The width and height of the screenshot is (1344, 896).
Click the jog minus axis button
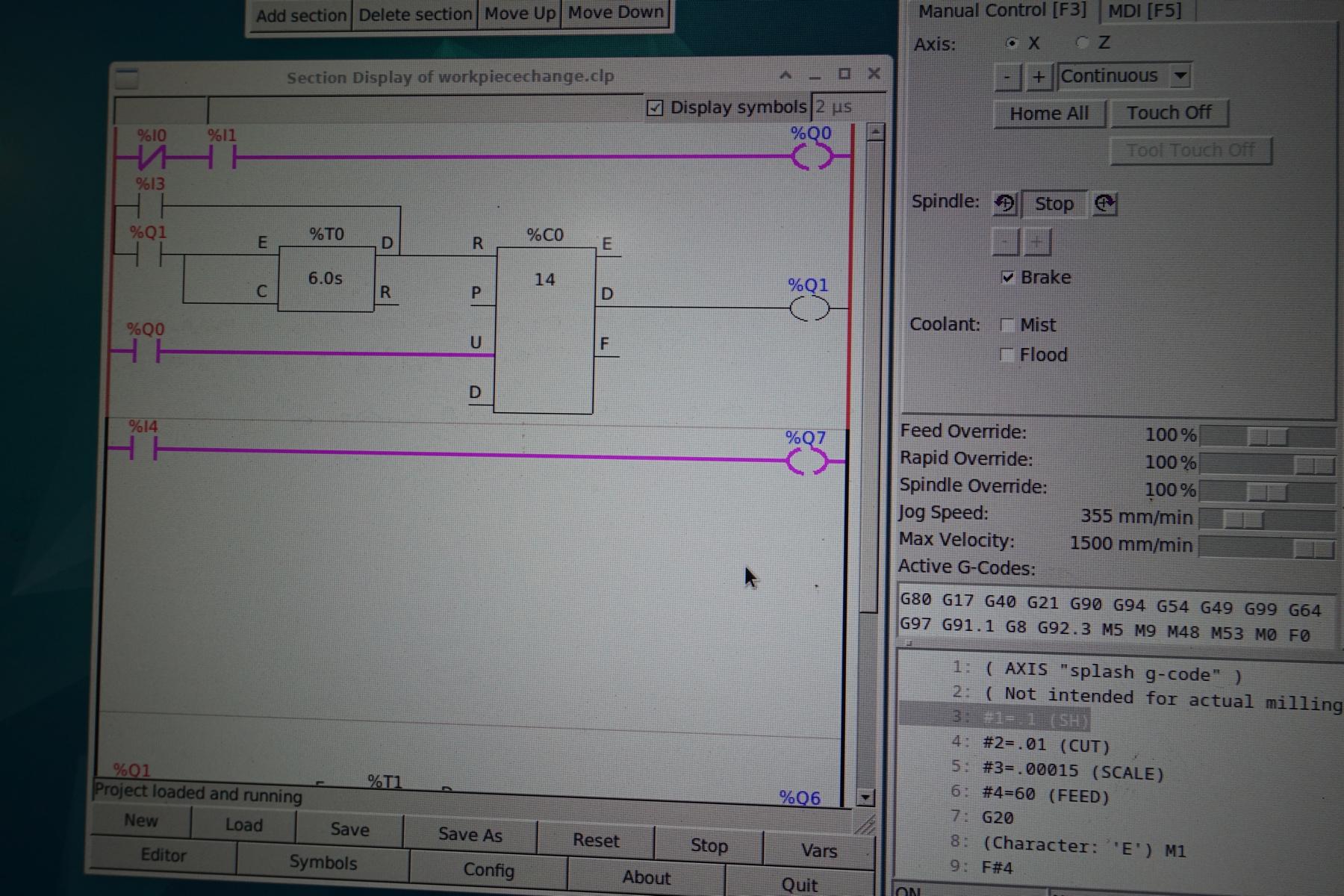[x=1007, y=76]
